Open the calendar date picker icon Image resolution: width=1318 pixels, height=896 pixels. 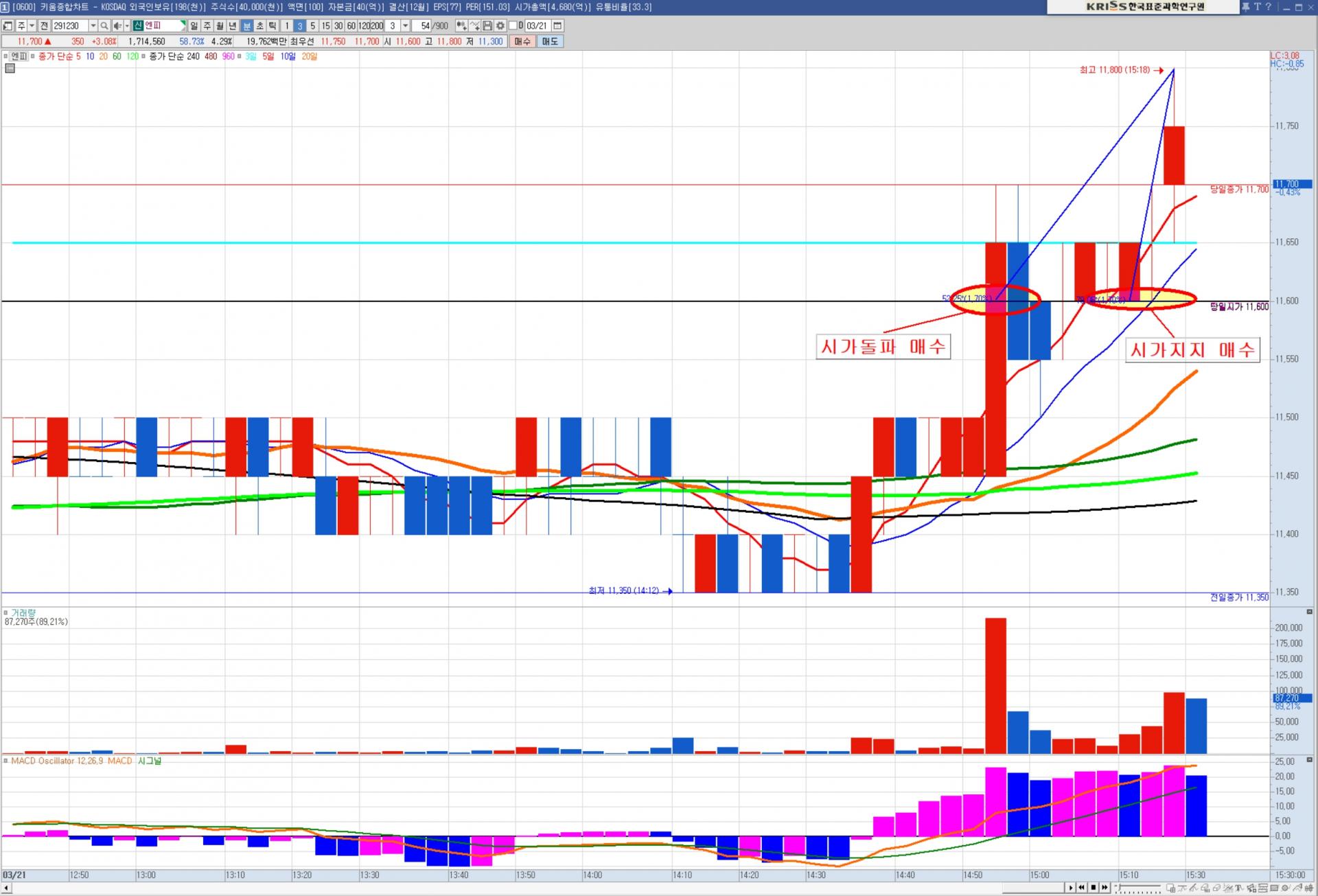(x=557, y=26)
